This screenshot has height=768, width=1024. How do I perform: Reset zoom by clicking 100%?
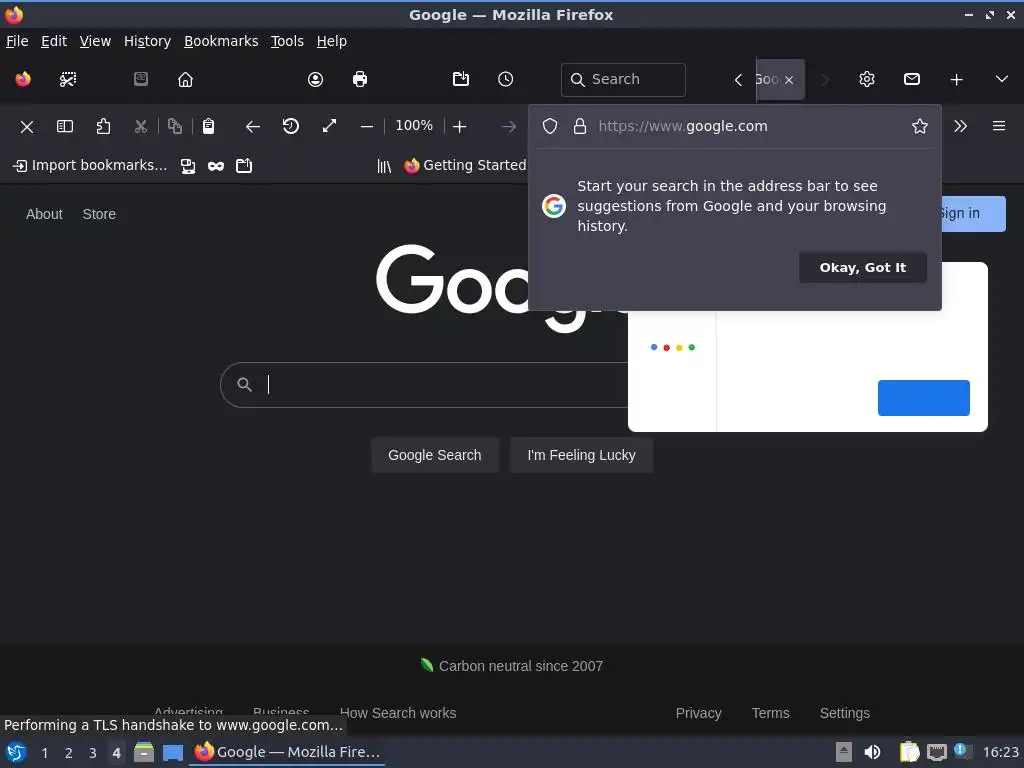[x=414, y=125]
